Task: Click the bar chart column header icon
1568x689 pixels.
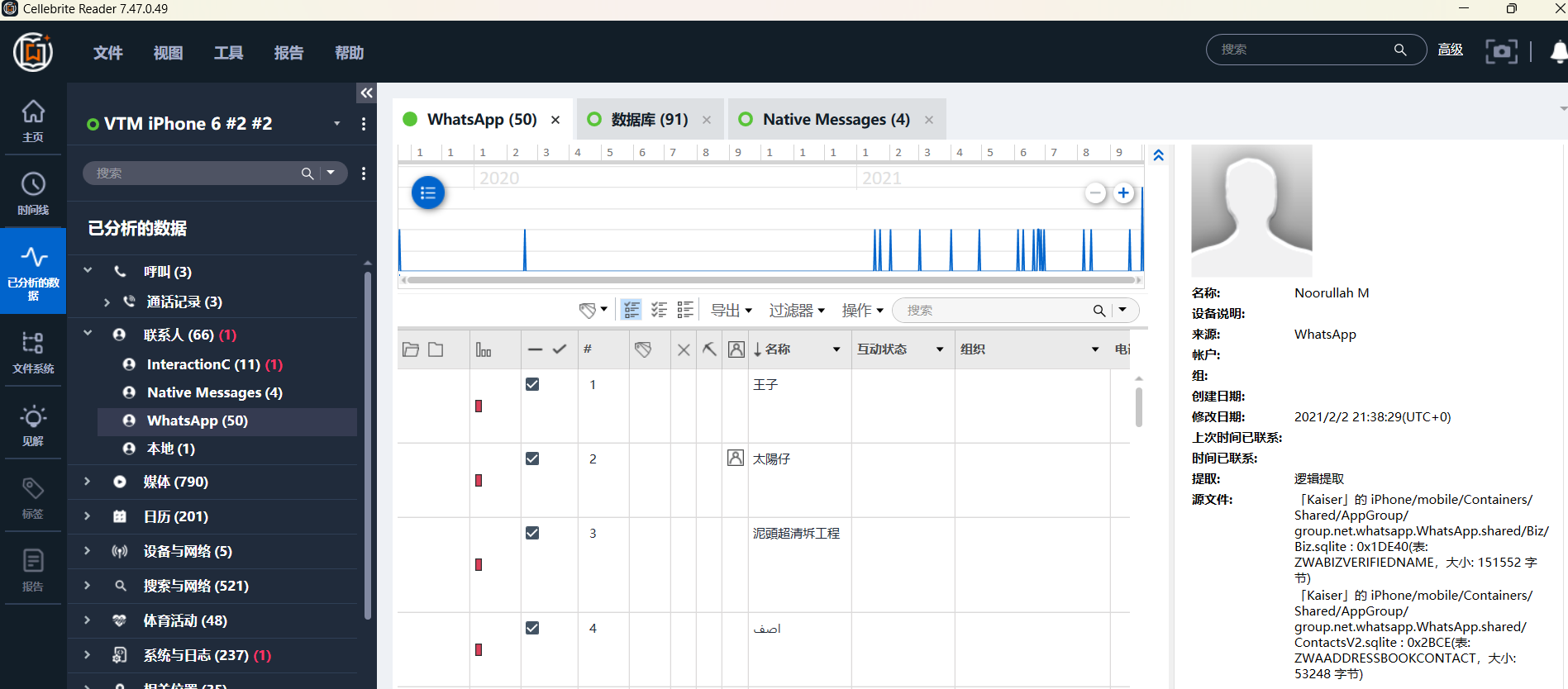Action: (484, 349)
